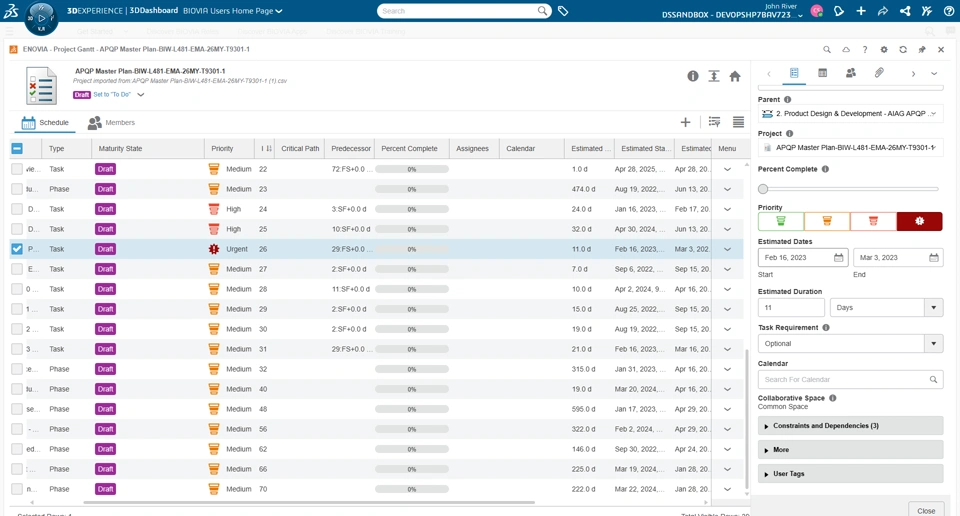Click info icon next to Percent Complete
The height and width of the screenshot is (516, 960).
(825, 169)
